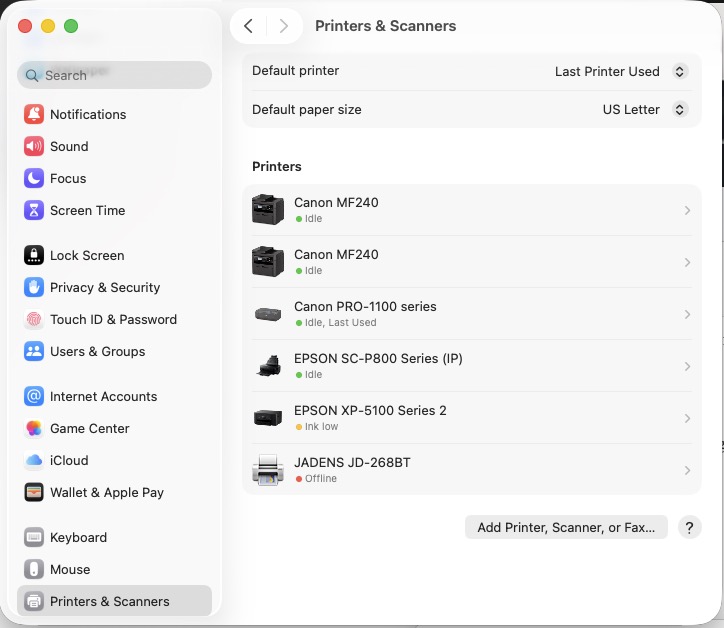Select Users & Groups label
Viewport: 724px width, 628px height.
[x=97, y=351]
